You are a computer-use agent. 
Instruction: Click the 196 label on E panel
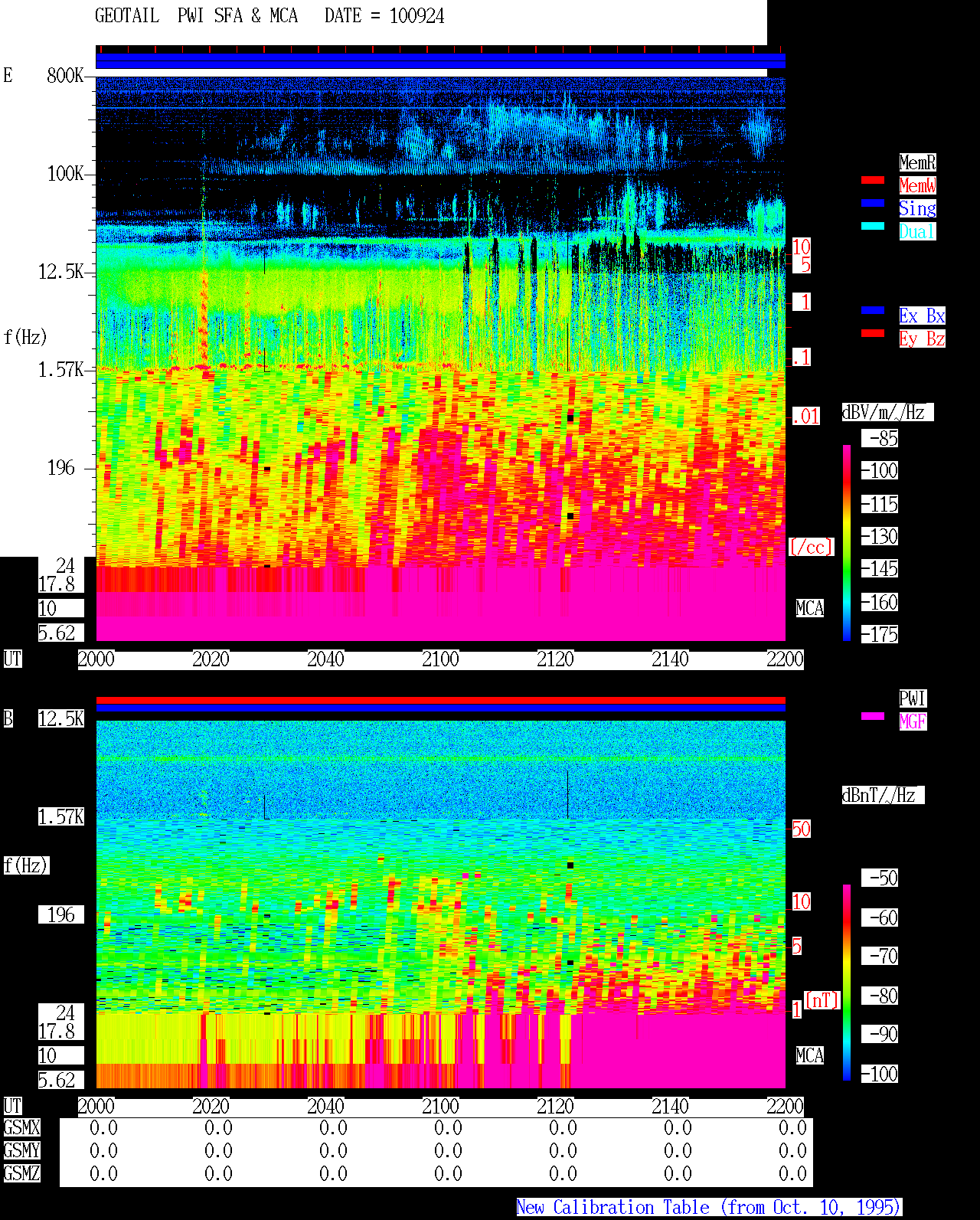pos(61,467)
